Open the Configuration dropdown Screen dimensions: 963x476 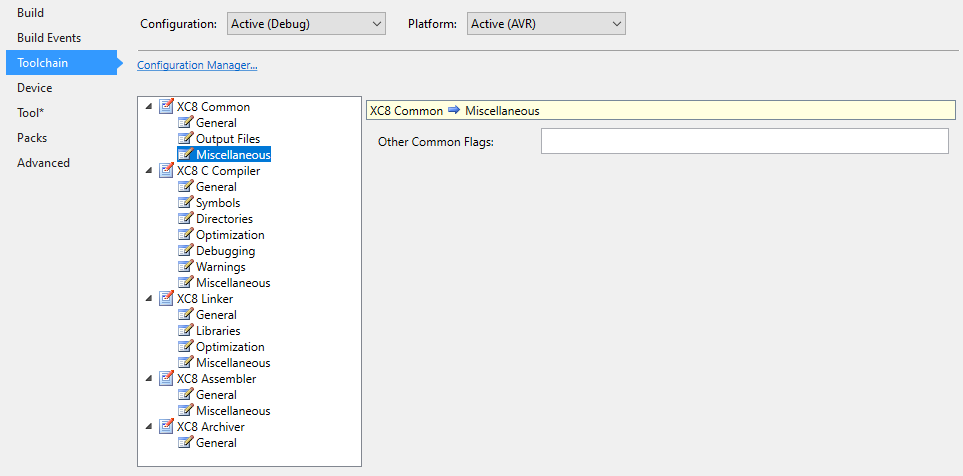point(305,23)
